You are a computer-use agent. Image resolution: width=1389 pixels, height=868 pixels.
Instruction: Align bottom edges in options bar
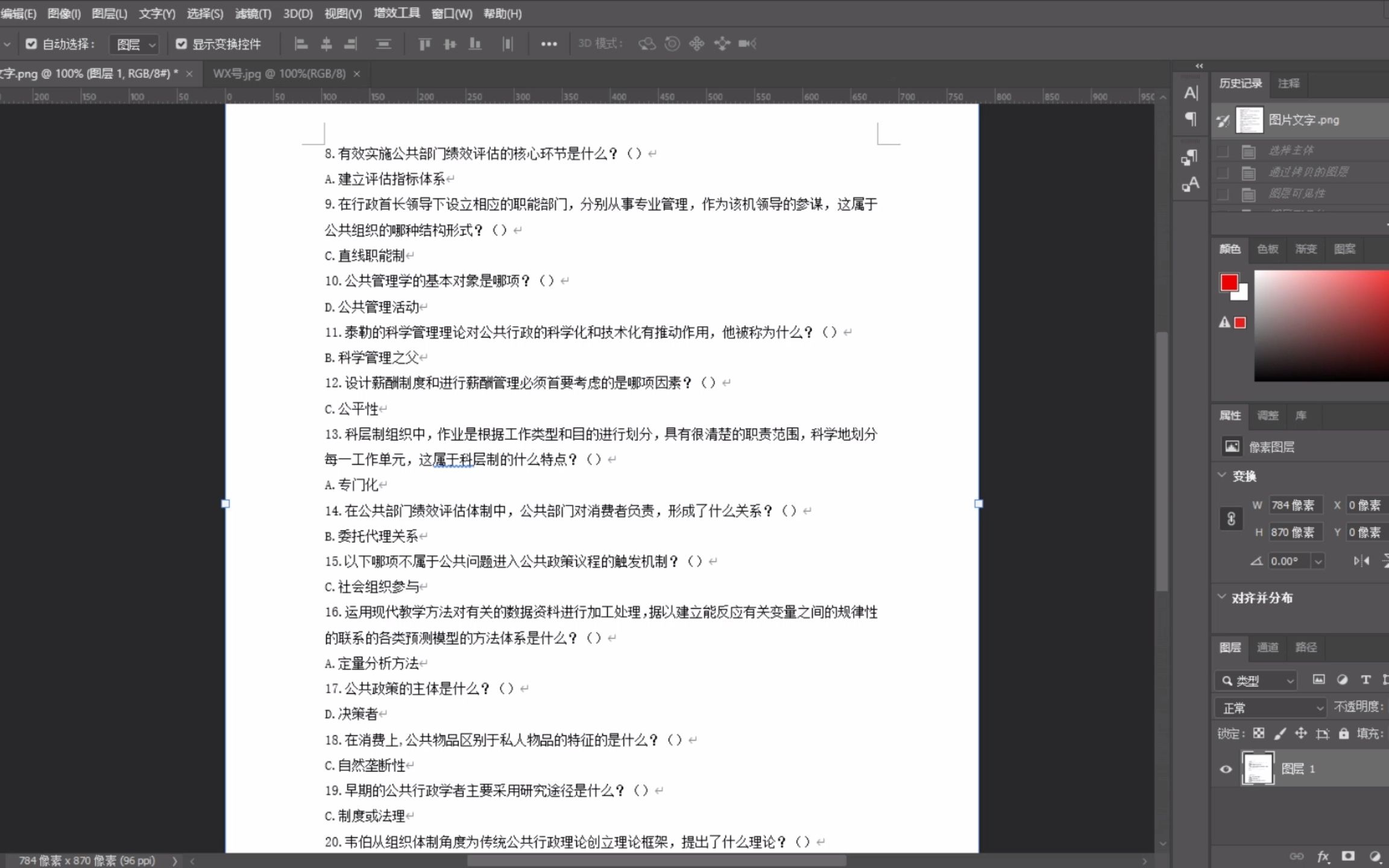click(475, 44)
